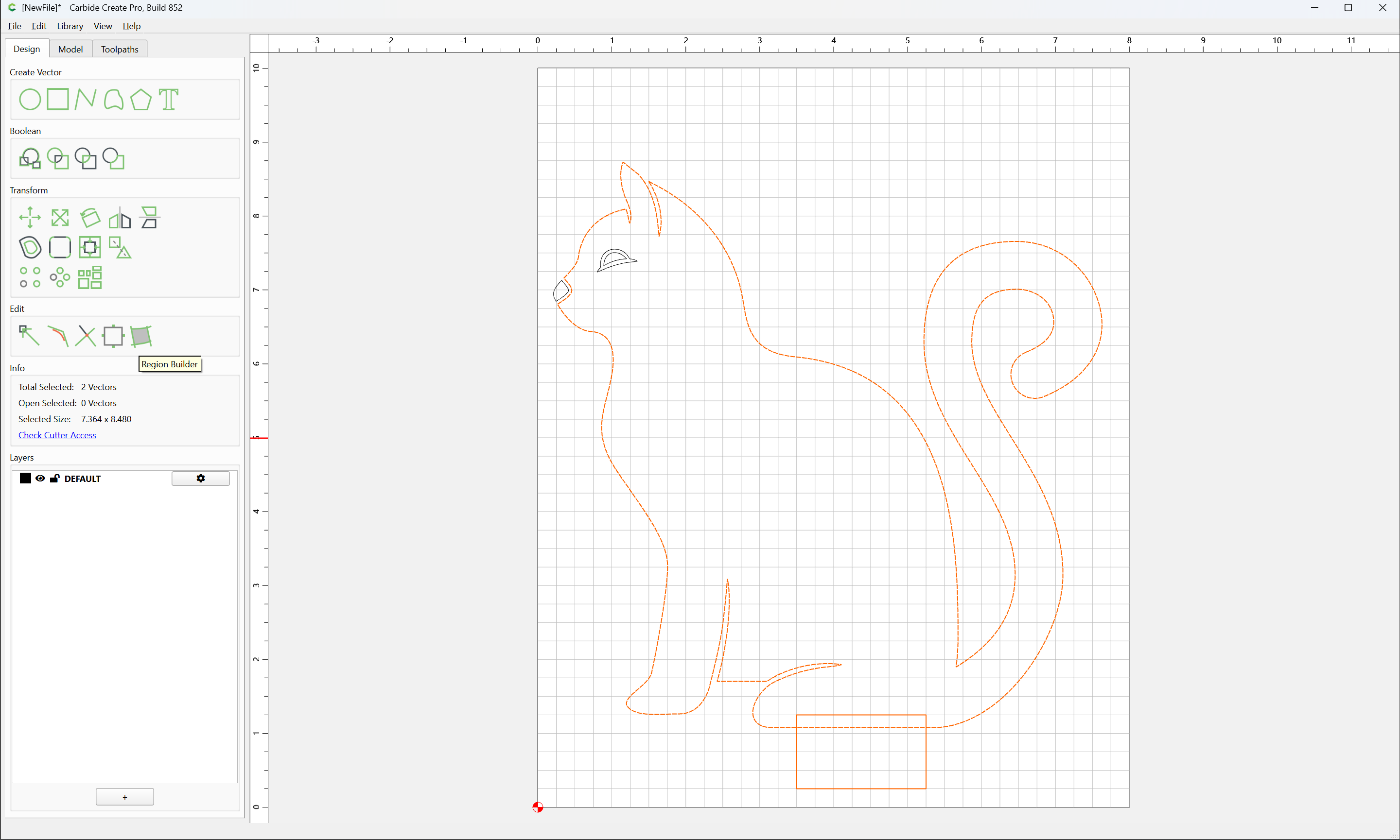Click the 'Total Selected: 2 Vectors' text

point(68,387)
